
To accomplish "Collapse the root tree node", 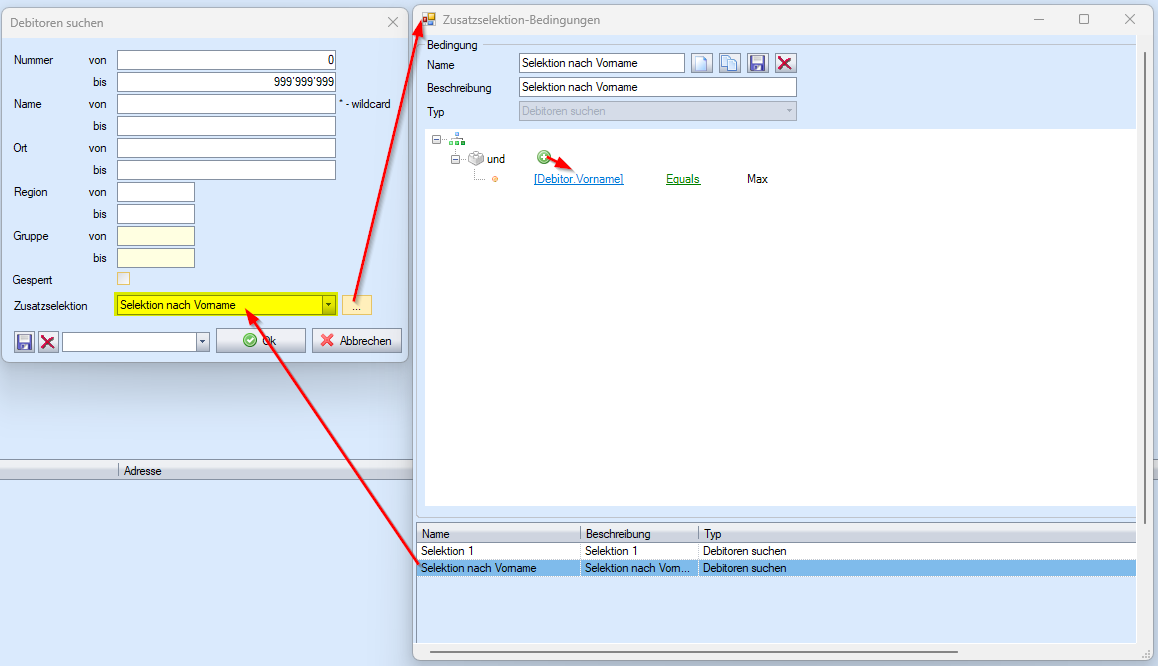I will [436, 140].
